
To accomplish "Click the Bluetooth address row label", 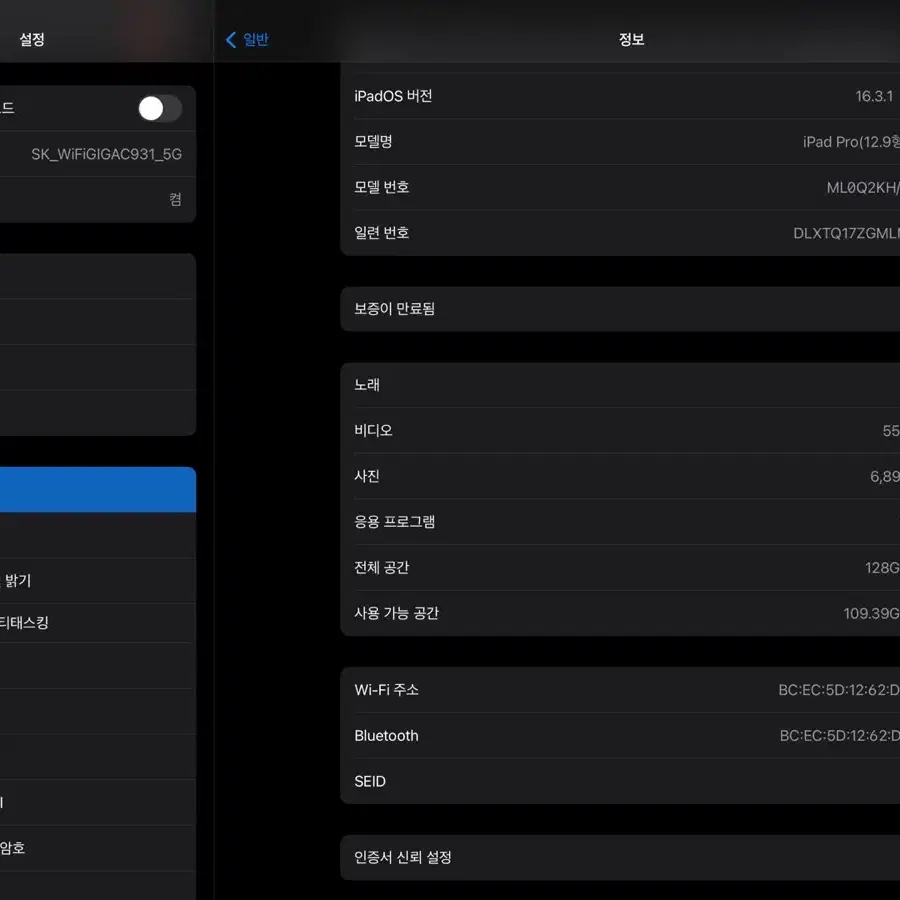I will [x=386, y=736].
